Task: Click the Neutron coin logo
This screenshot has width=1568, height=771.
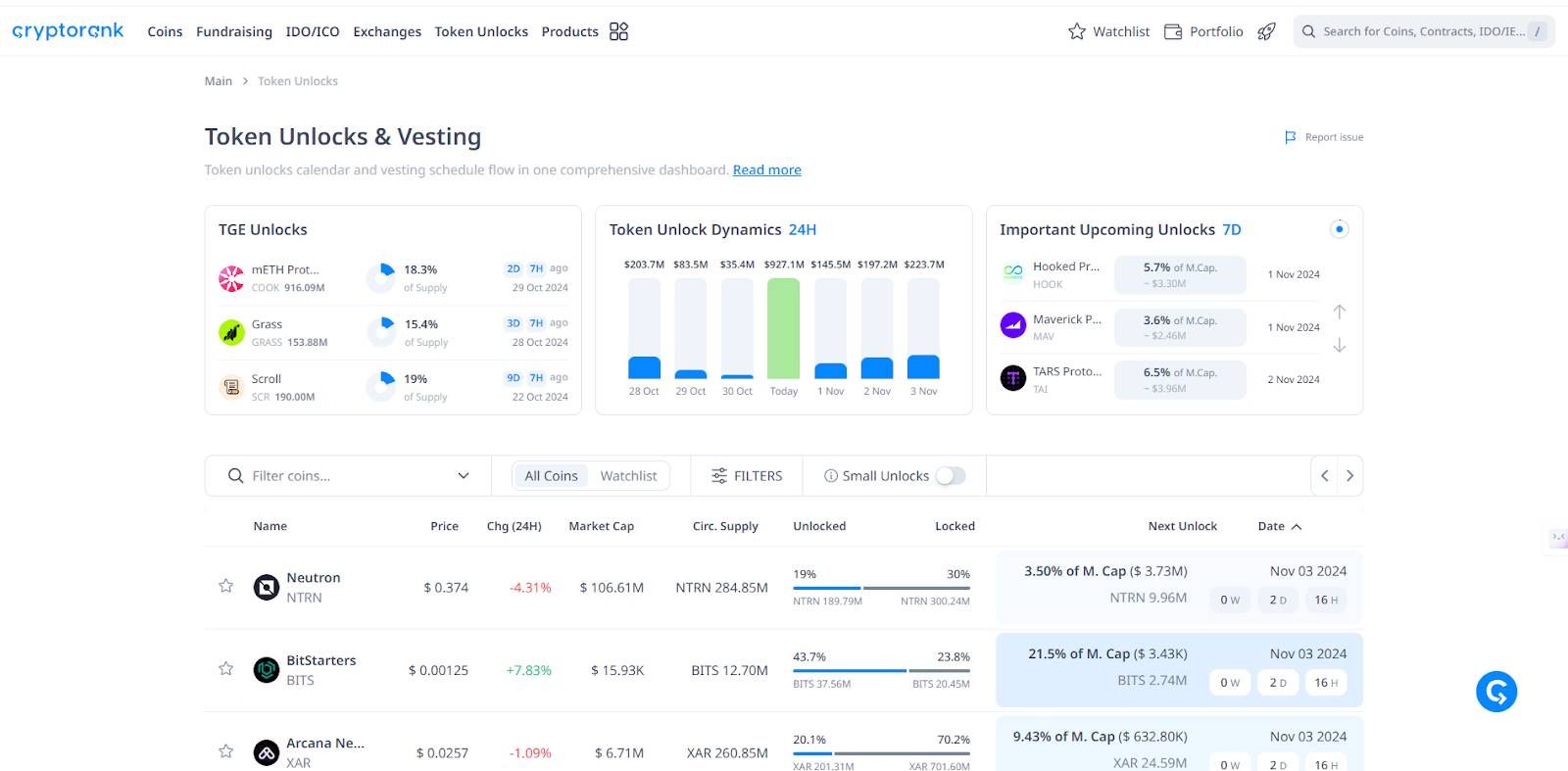Action: (x=267, y=587)
